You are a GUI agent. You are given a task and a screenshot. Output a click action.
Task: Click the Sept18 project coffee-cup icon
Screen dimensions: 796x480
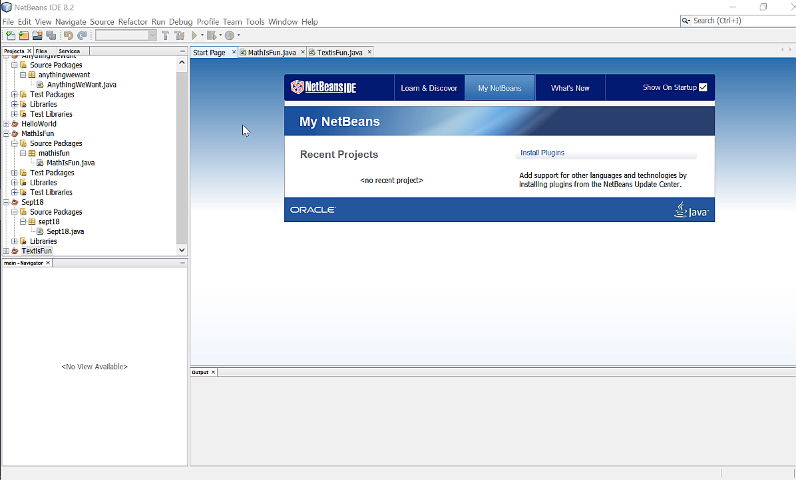coord(15,202)
